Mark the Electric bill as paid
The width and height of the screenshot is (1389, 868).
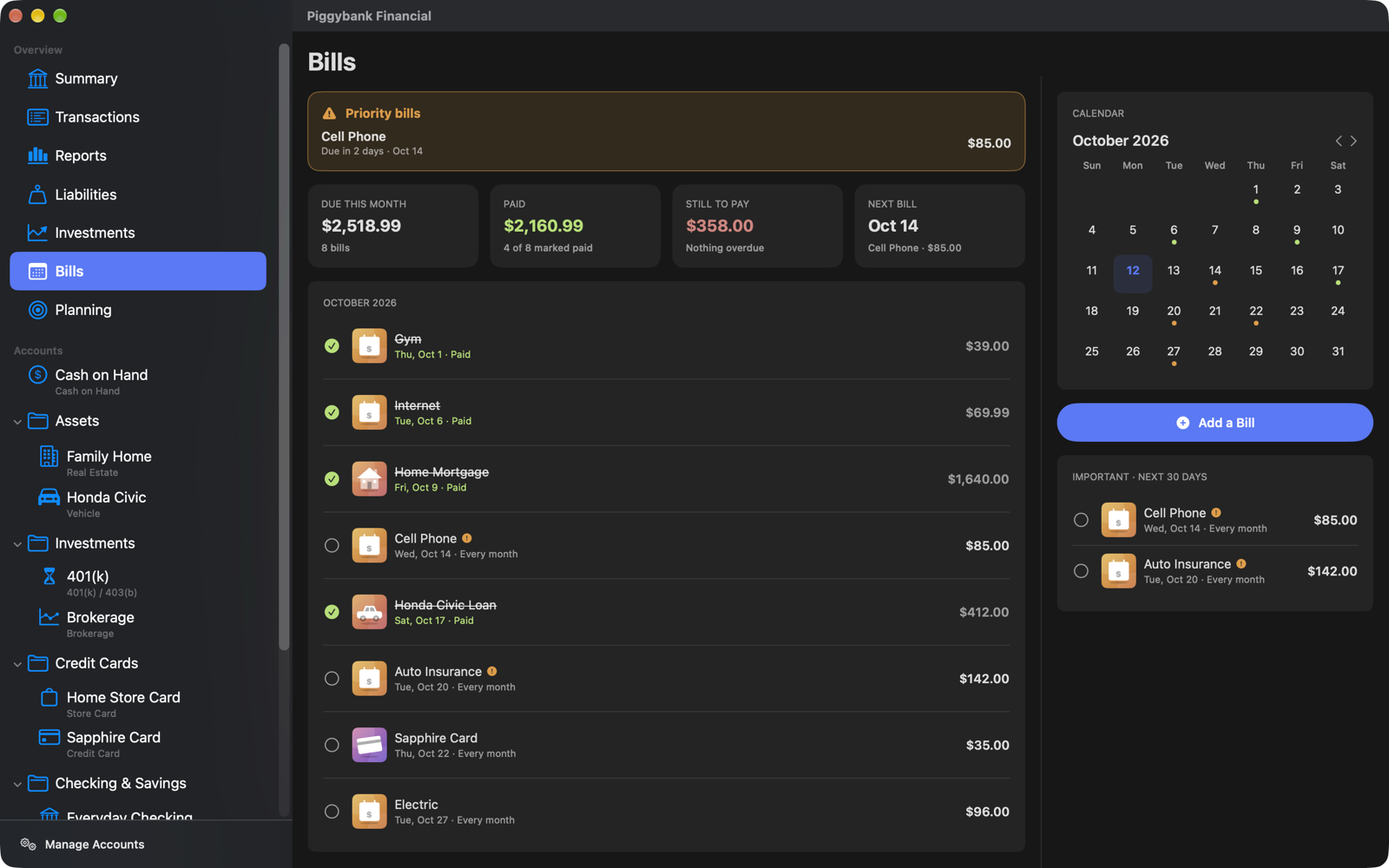tap(332, 812)
